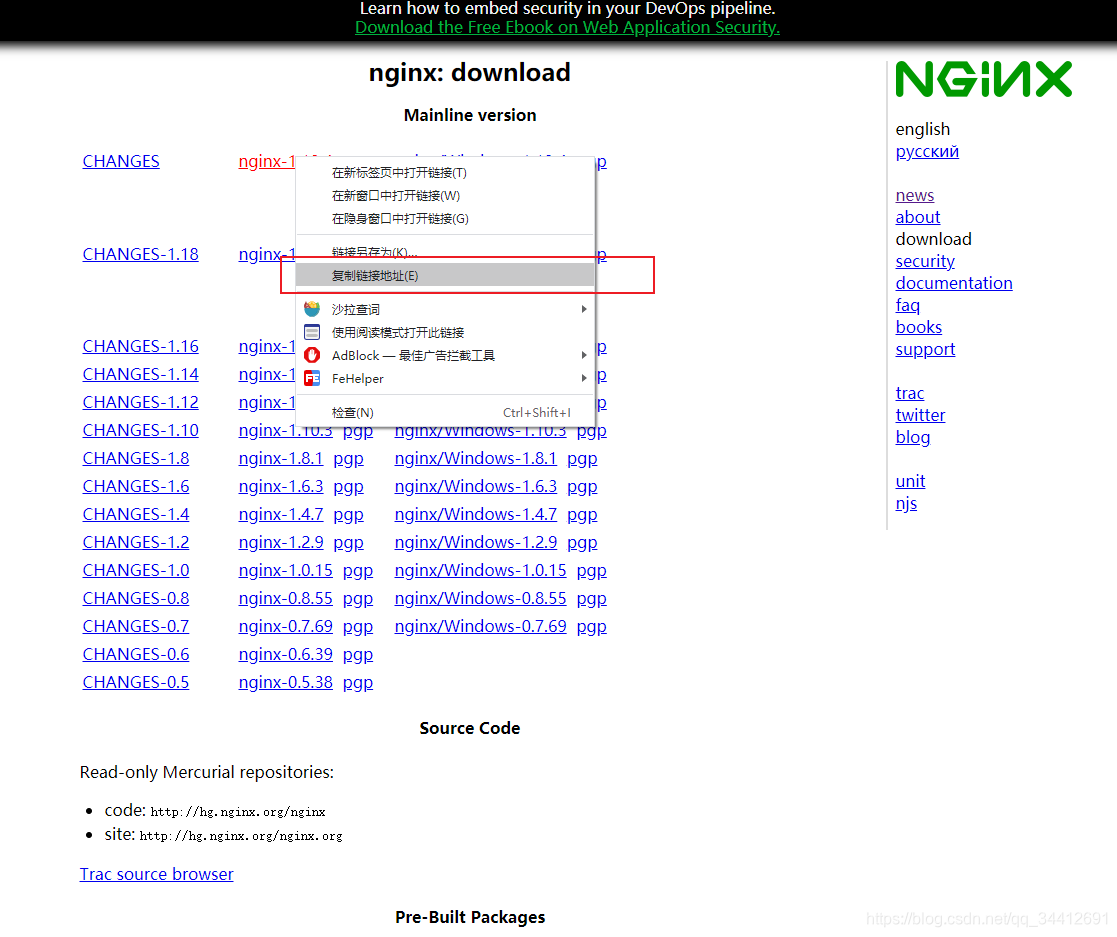
Task: Open the CHANGES-0.5 link
Action: (x=136, y=682)
